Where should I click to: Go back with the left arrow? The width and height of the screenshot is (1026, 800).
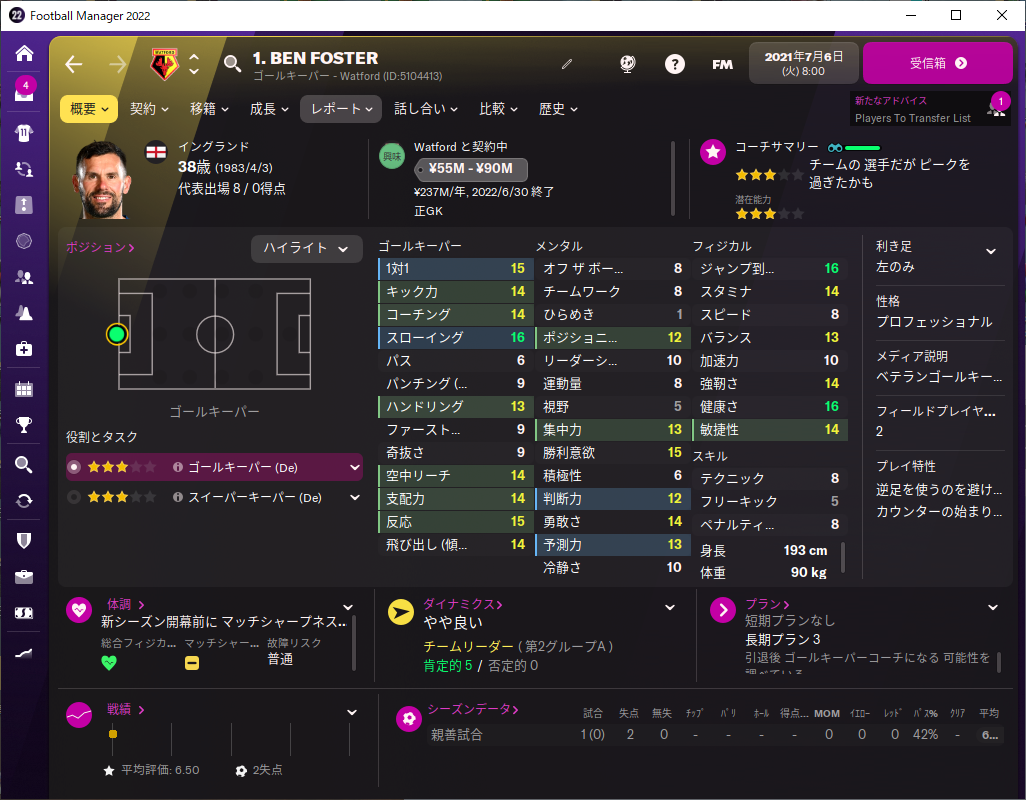[74, 64]
